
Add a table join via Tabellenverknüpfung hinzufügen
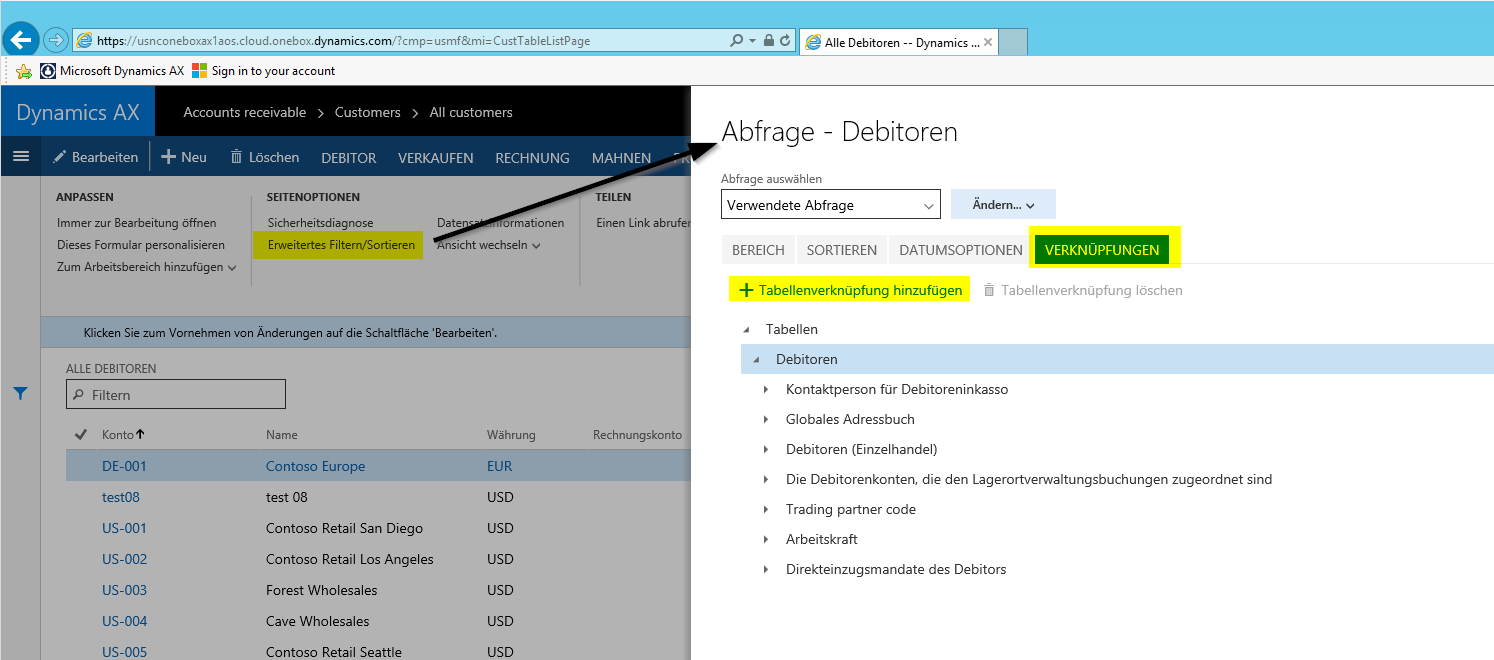click(x=850, y=290)
